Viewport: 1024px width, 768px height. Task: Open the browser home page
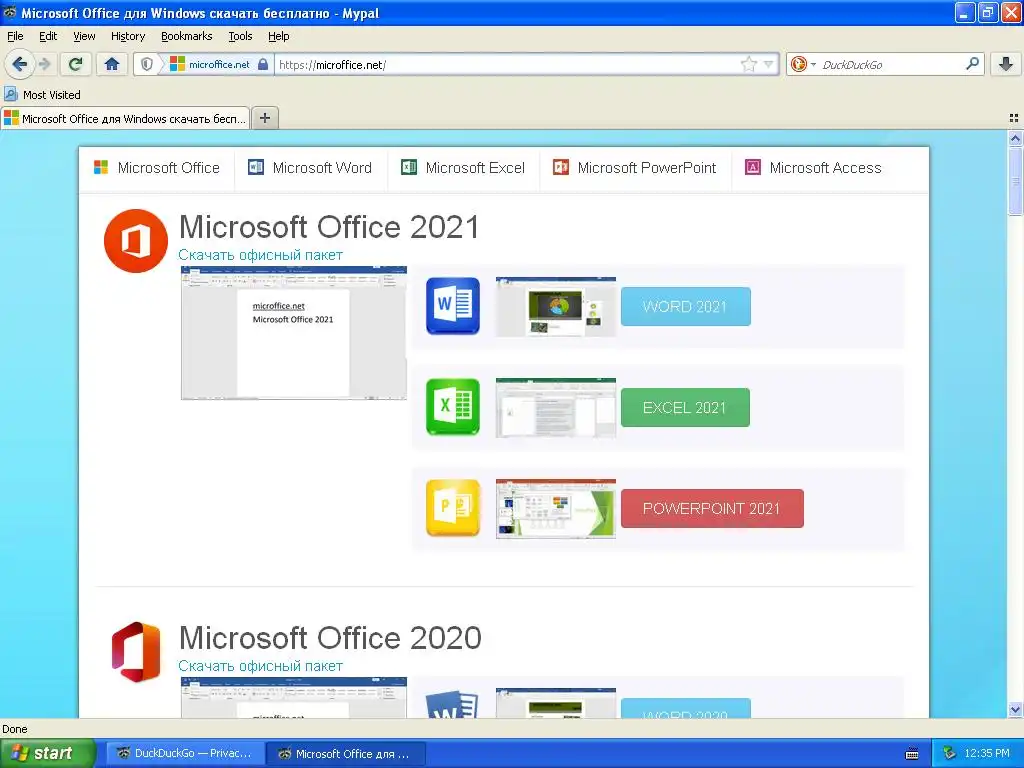click(112, 64)
